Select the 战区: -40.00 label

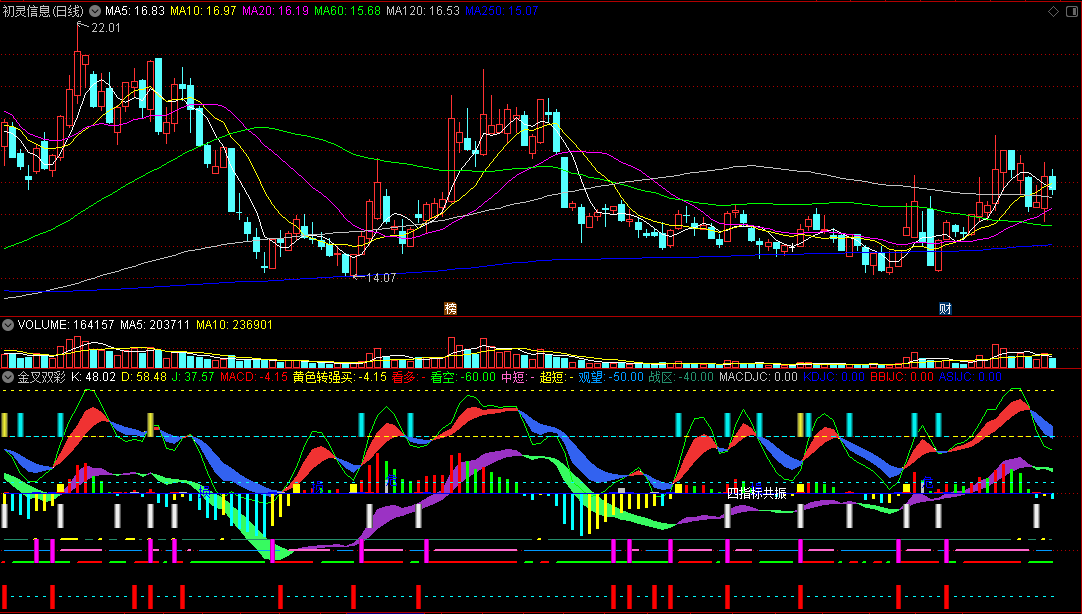coord(681,377)
